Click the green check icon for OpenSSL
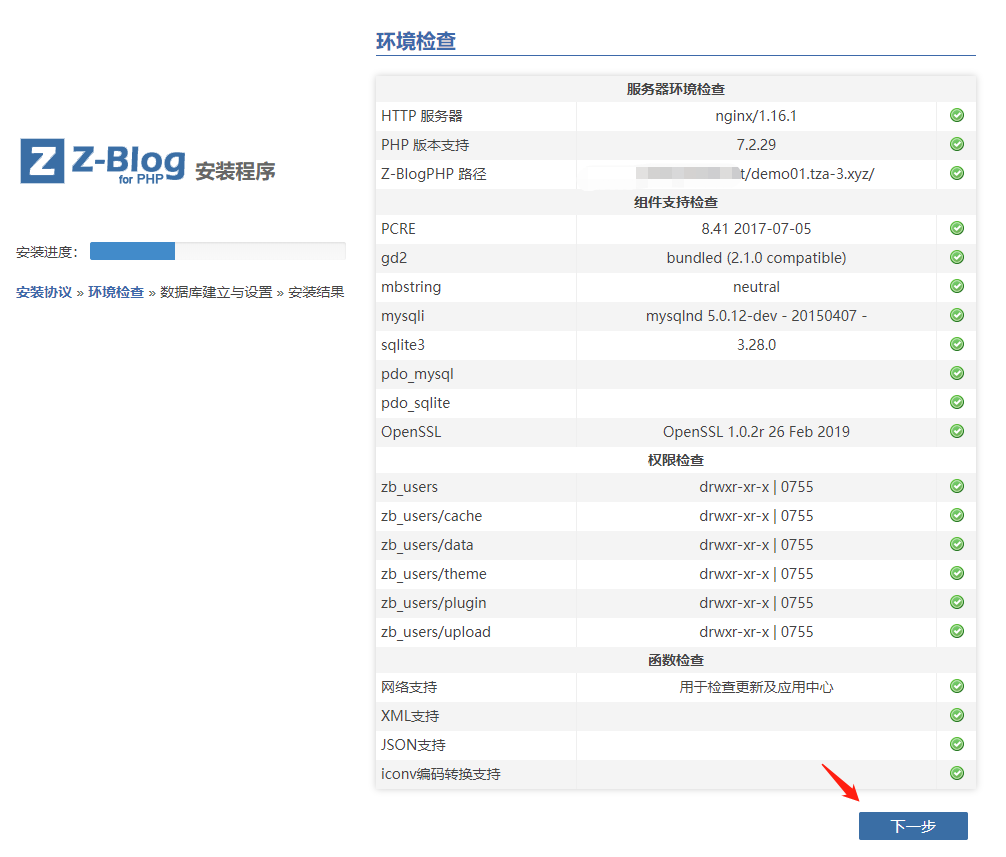Screen dimensions: 1006x857 tap(957, 431)
